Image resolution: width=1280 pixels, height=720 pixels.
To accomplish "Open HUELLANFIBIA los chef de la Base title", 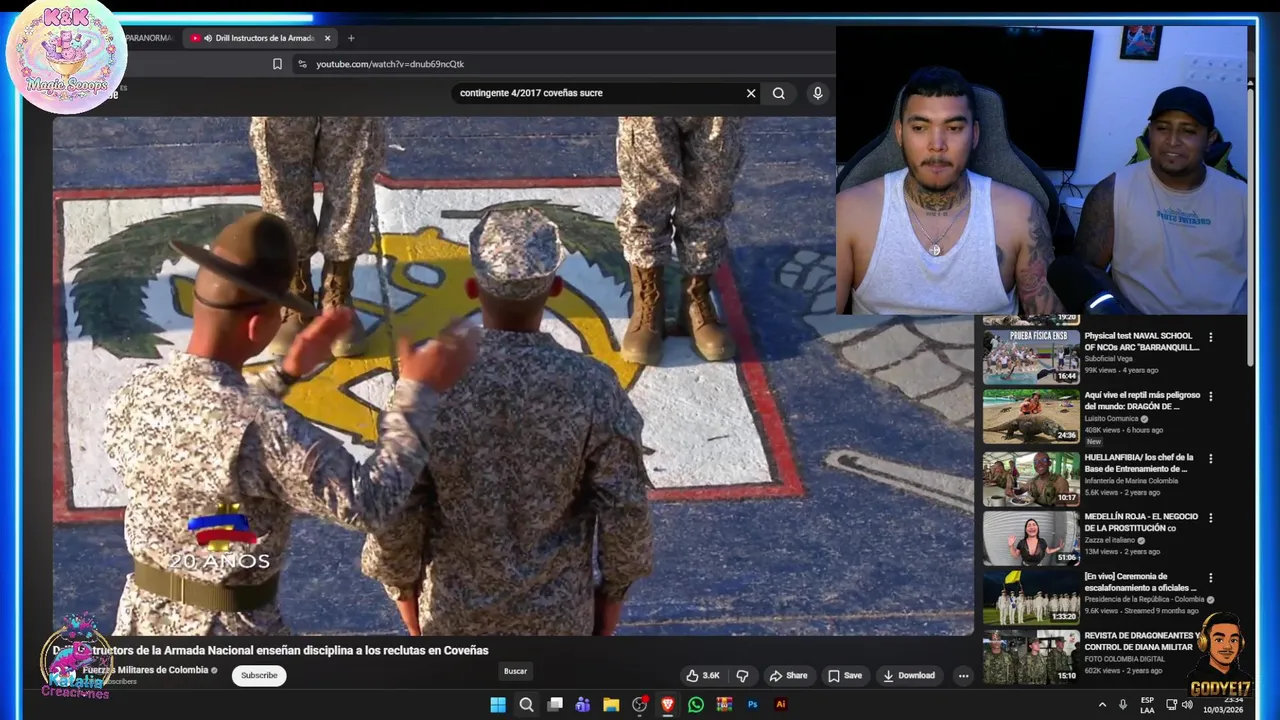I will 1138,463.
